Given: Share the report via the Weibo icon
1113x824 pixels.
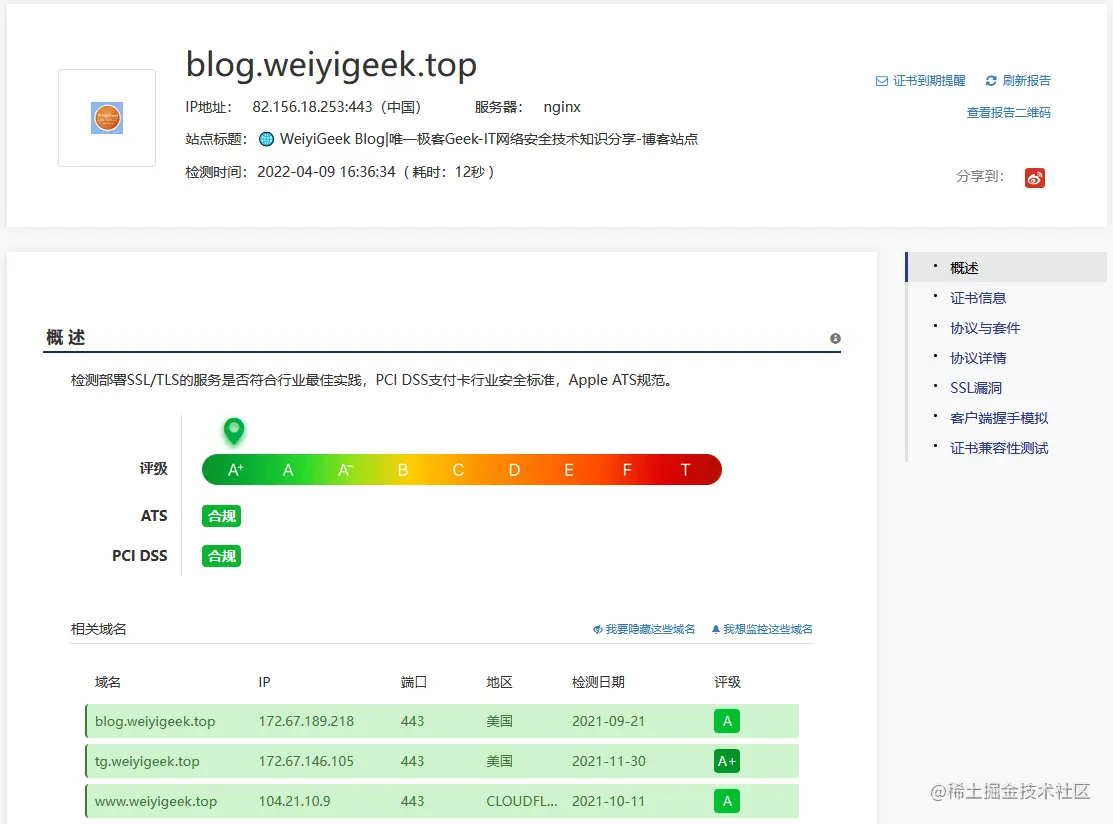Looking at the screenshot, I should pos(1035,176).
